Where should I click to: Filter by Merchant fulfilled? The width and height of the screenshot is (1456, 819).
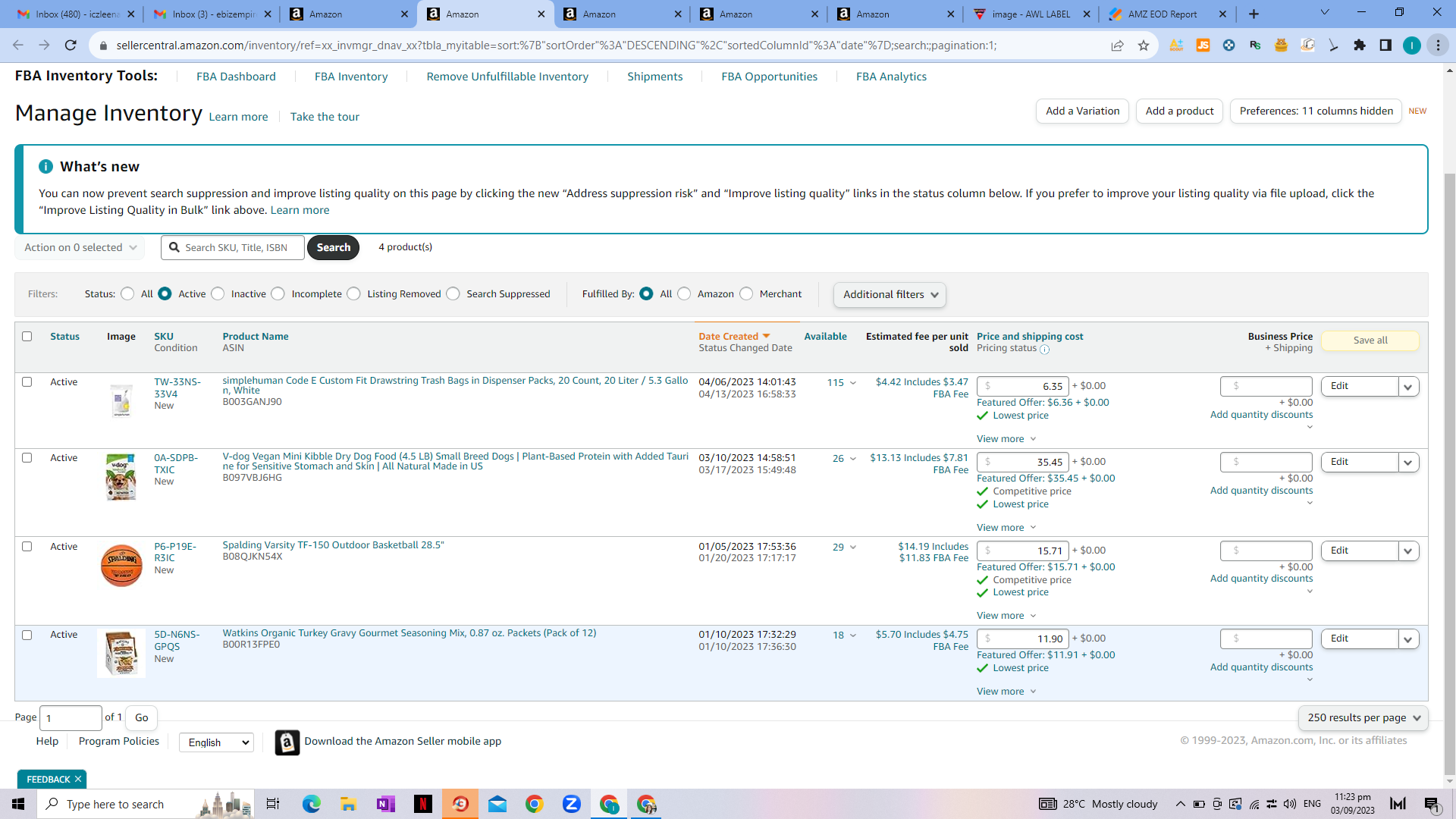(x=747, y=293)
